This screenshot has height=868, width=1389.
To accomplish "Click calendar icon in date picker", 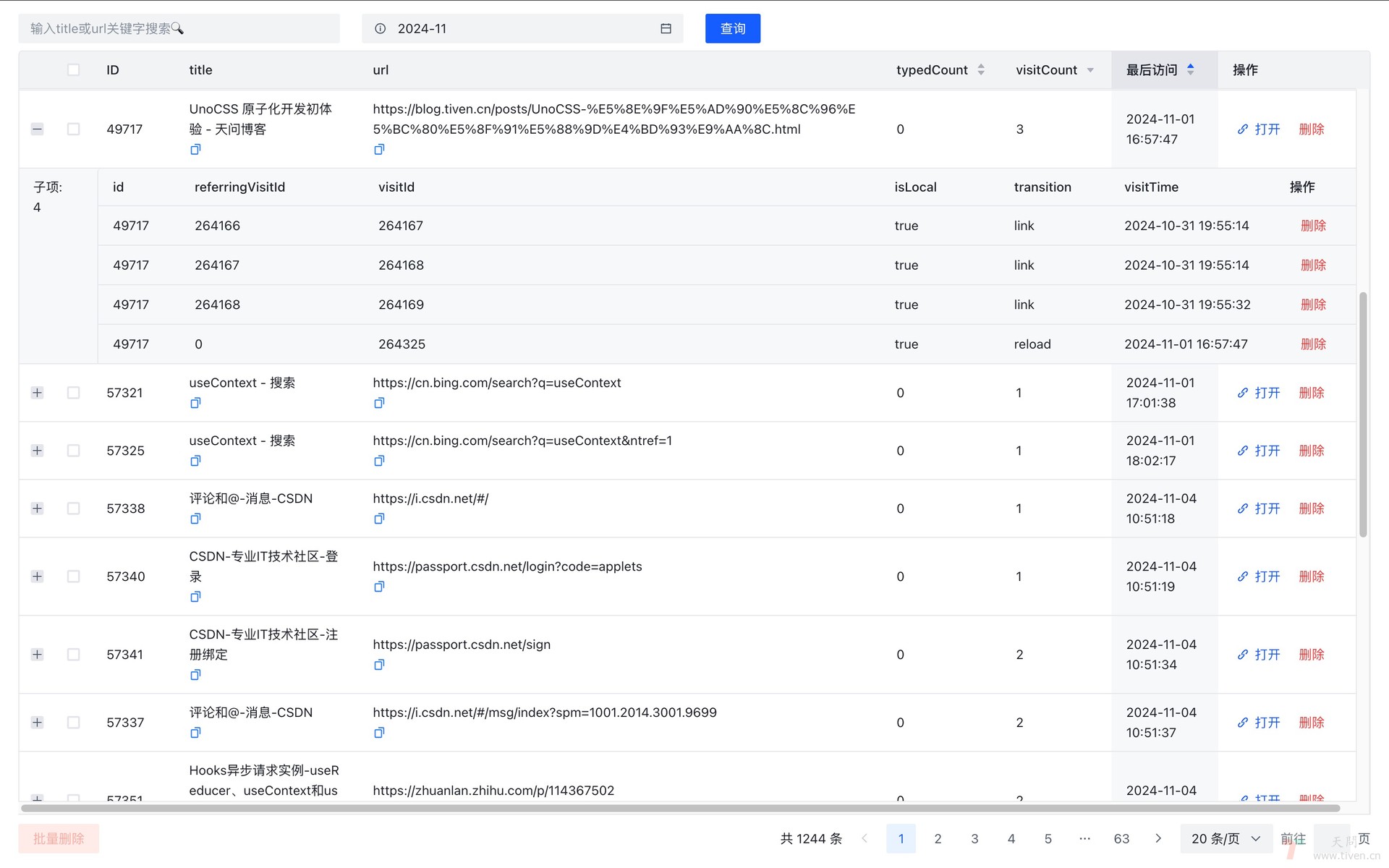I will (666, 29).
